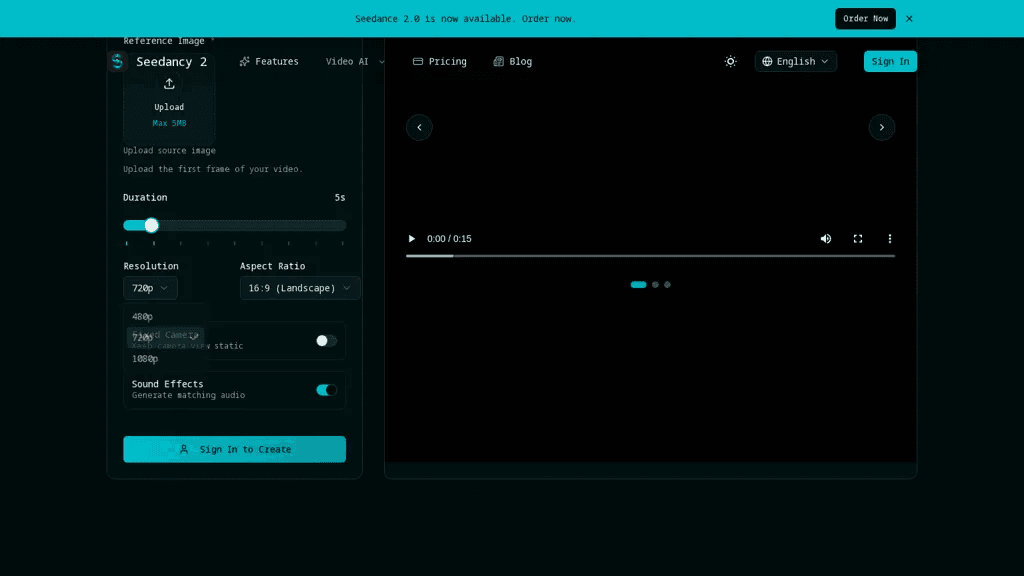Advance to the next carousel video
The height and width of the screenshot is (576, 1024).
[x=882, y=127]
